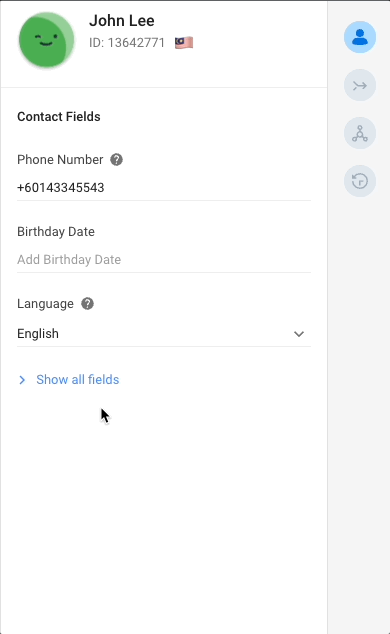This screenshot has height=634, width=390.
Task: Click the help icon beside Language
Action: [x=87, y=304]
